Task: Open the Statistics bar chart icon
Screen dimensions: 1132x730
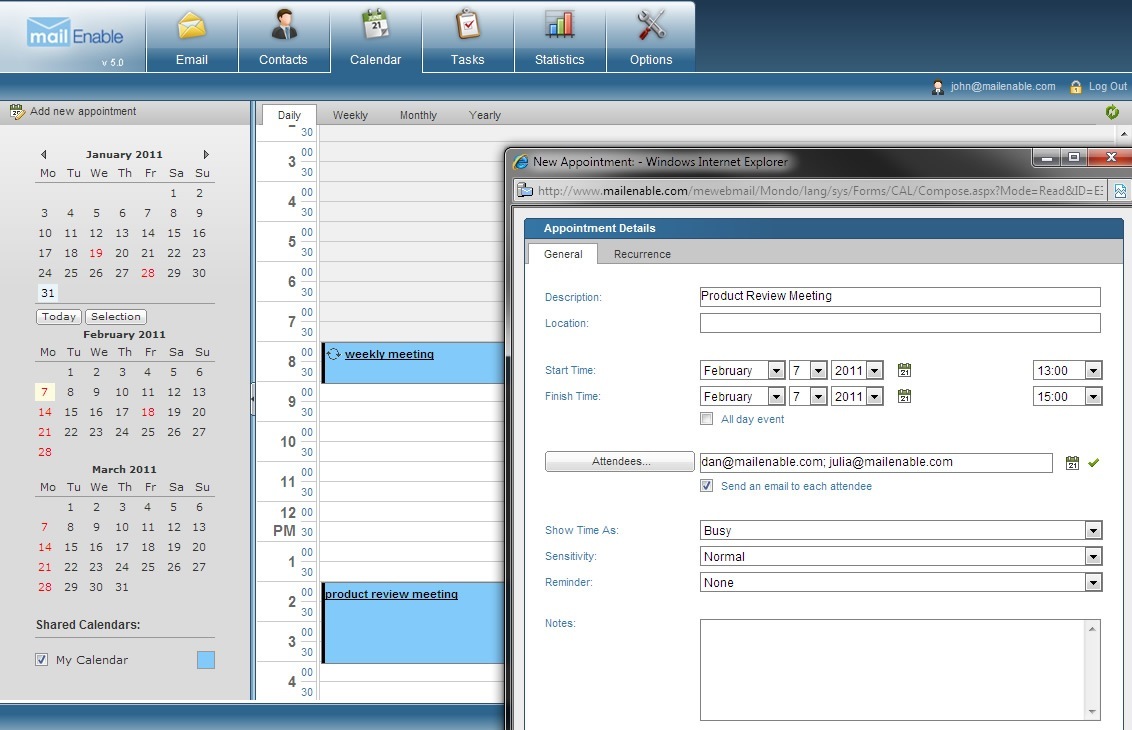Action: pos(560,25)
